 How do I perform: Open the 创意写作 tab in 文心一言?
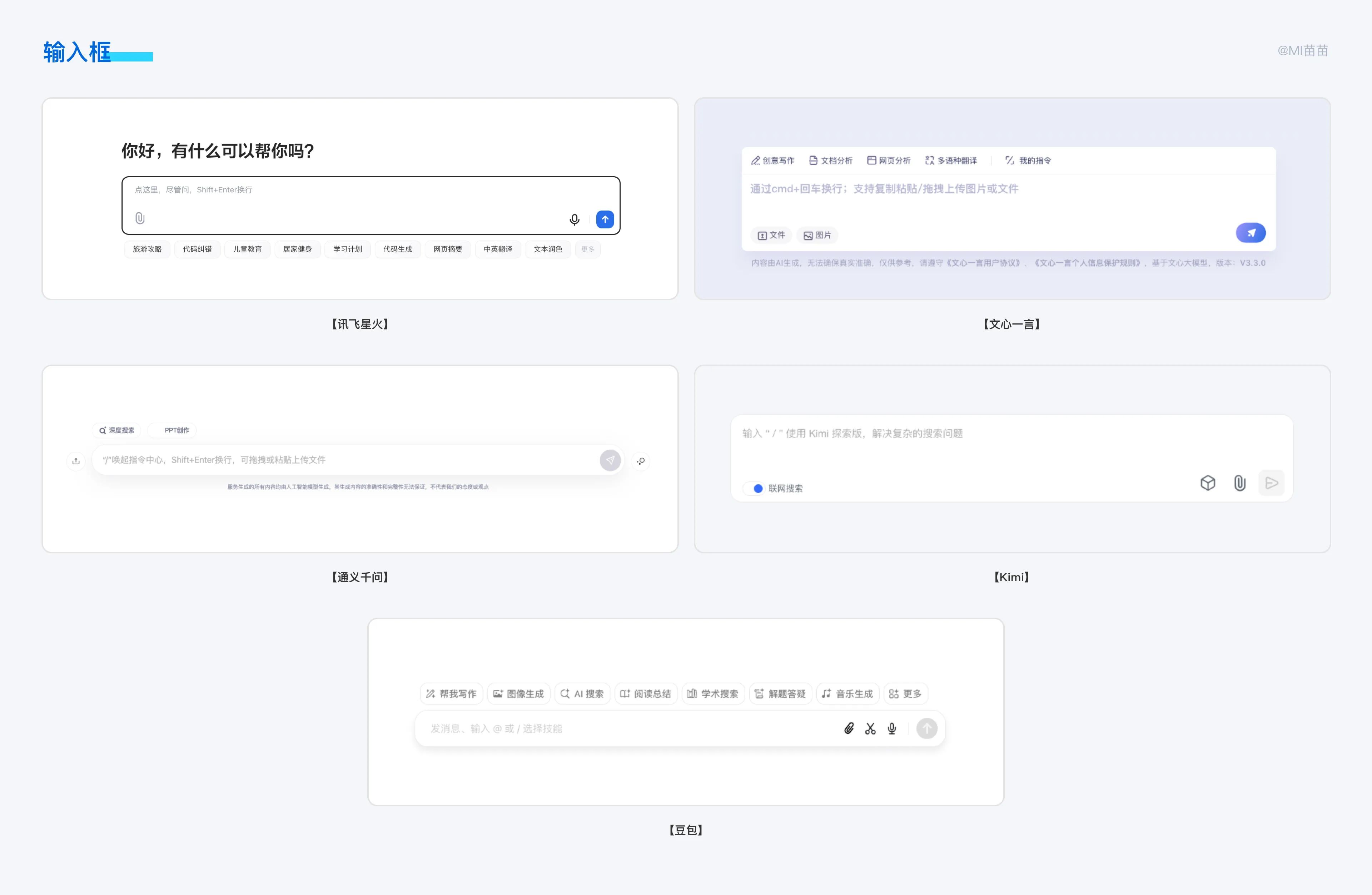(772, 160)
